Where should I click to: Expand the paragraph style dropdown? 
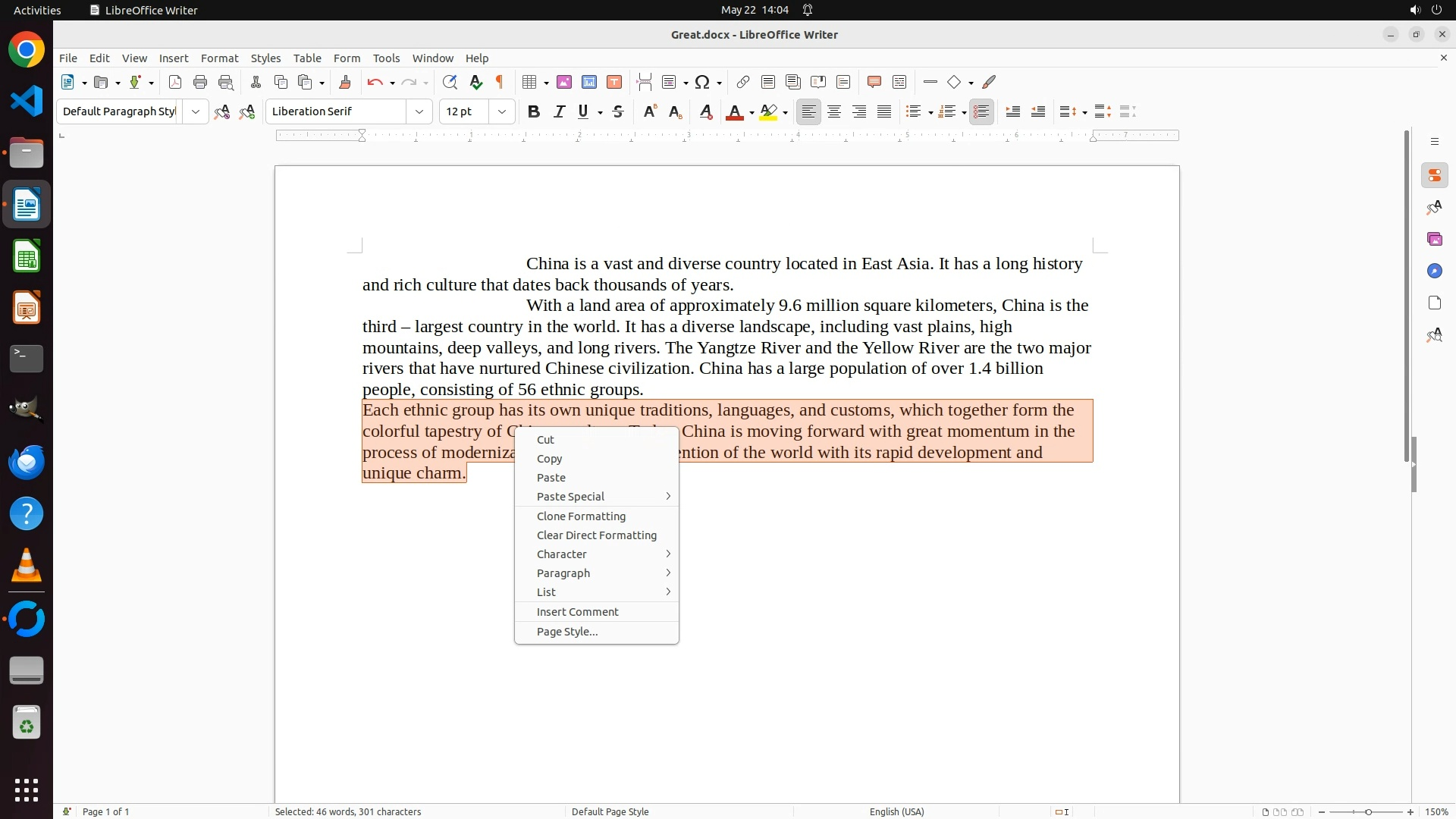pos(196,111)
